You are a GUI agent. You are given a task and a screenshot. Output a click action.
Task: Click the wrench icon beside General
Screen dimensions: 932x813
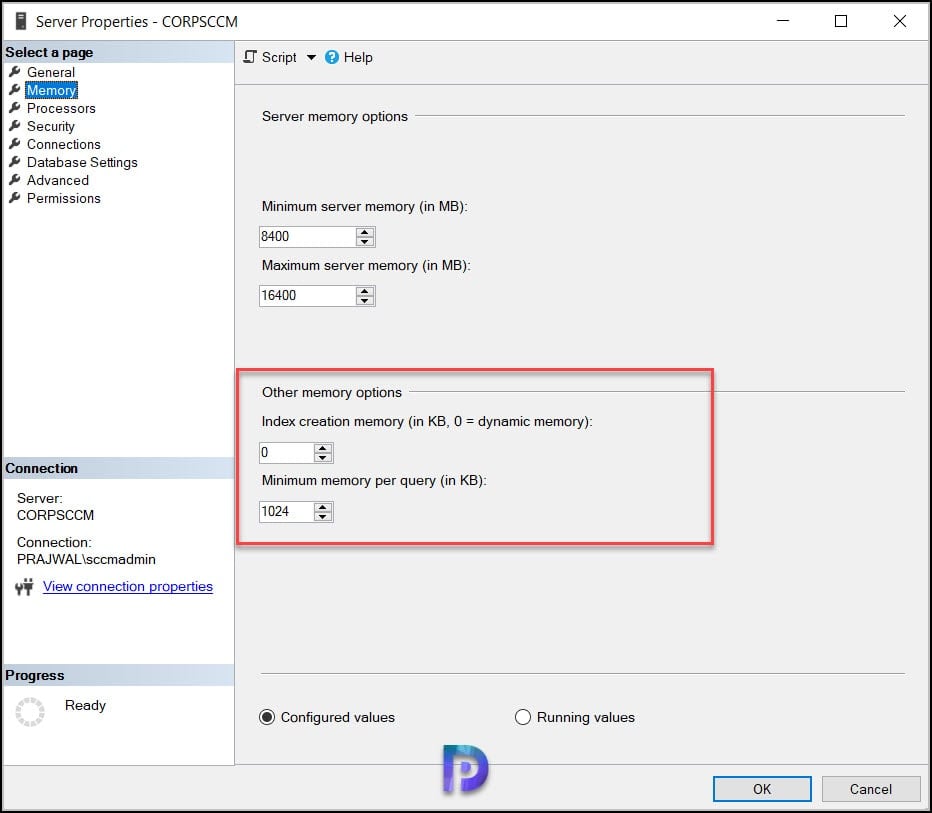tap(15, 71)
